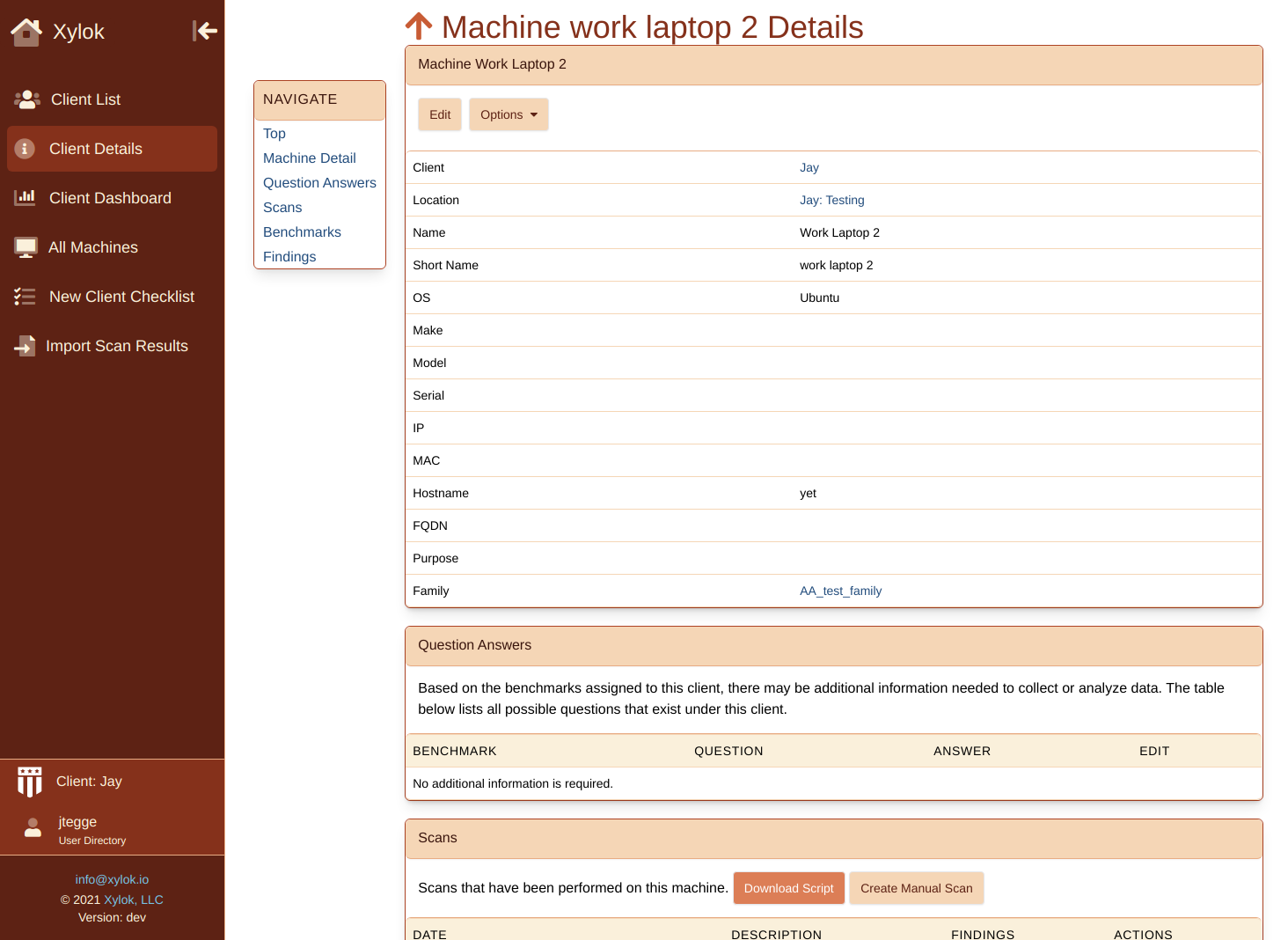The width and height of the screenshot is (1288, 940).
Task: Click the Version: dev footer text
Action: click(x=112, y=917)
